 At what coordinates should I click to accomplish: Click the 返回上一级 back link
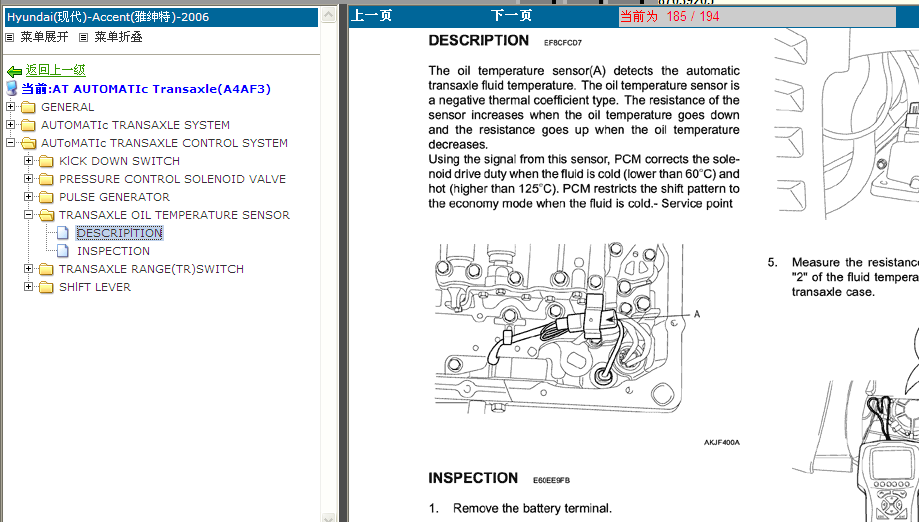pyautogui.click(x=55, y=71)
